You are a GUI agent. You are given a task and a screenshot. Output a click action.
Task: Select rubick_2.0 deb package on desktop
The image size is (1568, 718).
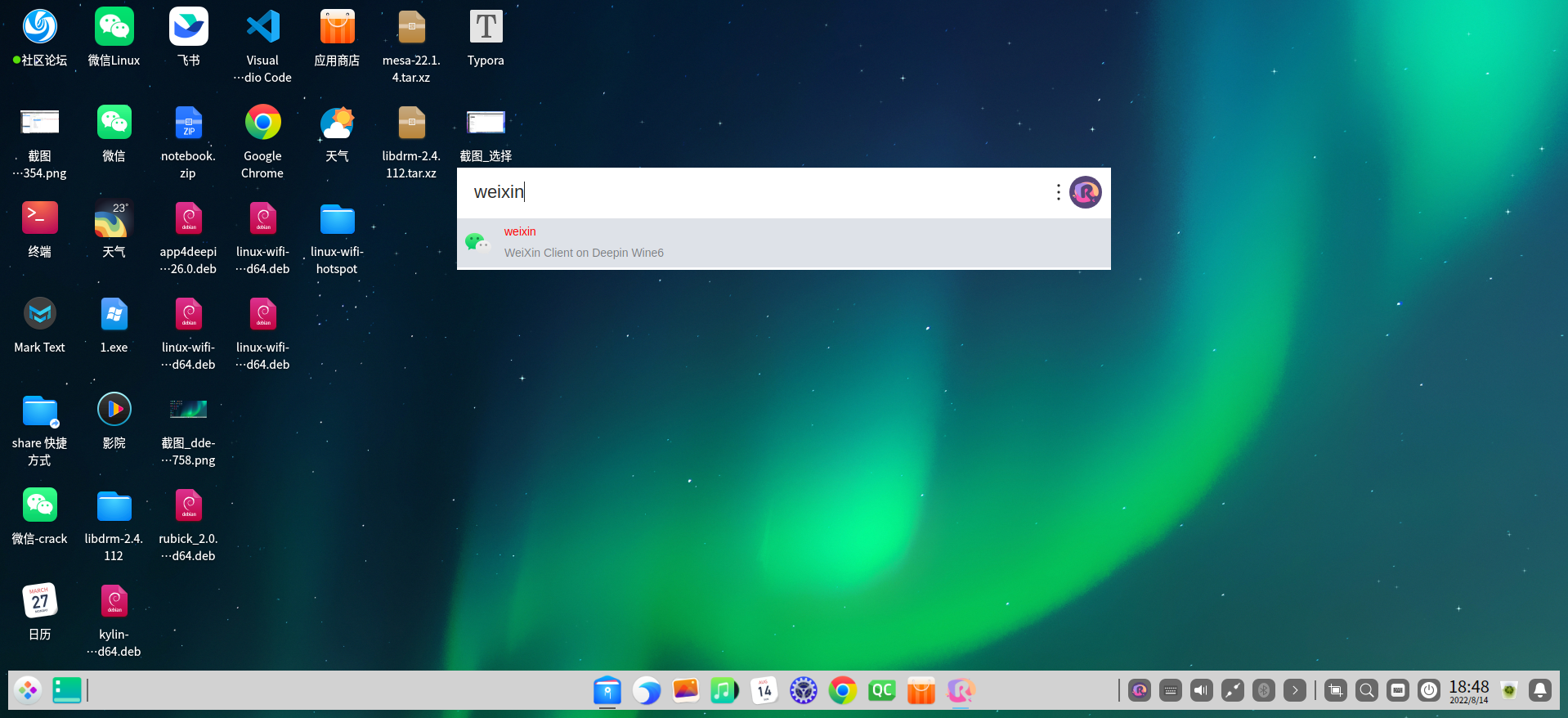188,524
